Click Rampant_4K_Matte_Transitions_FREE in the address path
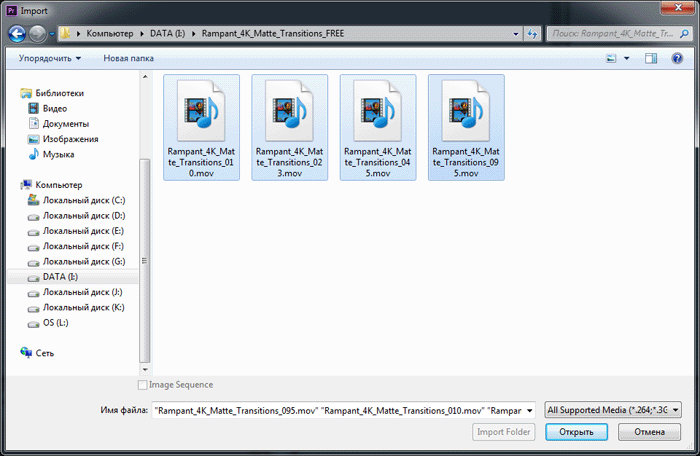700x456 pixels. (x=273, y=33)
